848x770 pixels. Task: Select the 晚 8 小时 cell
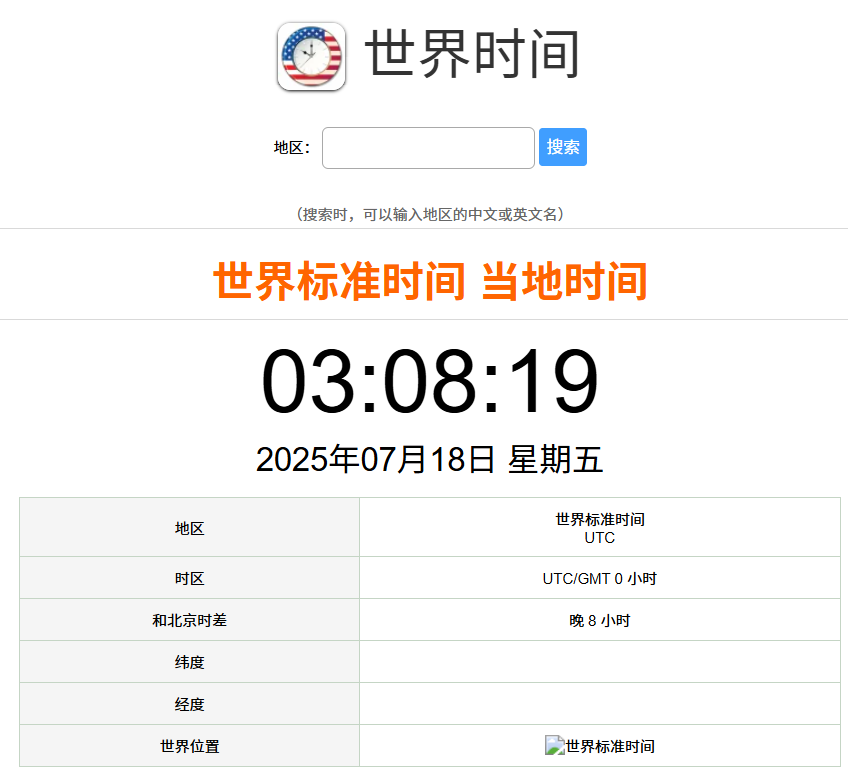click(x=600, y=620)
